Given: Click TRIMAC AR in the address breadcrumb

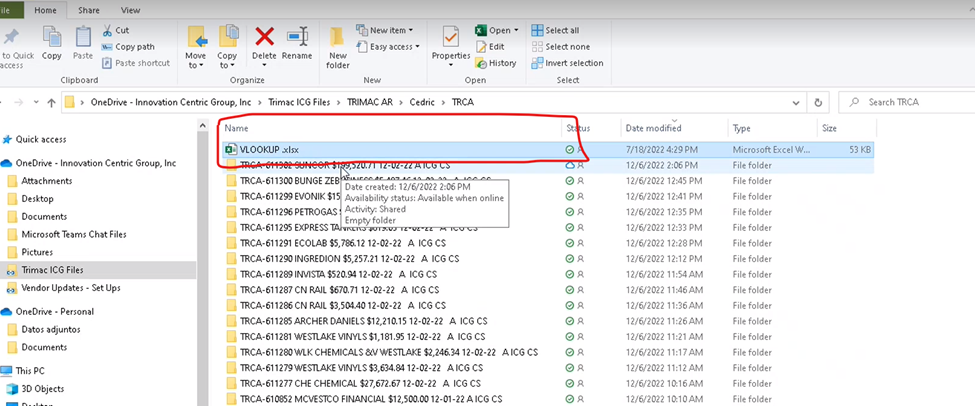Looking at the screenshot, I should (x=369, y=102).
